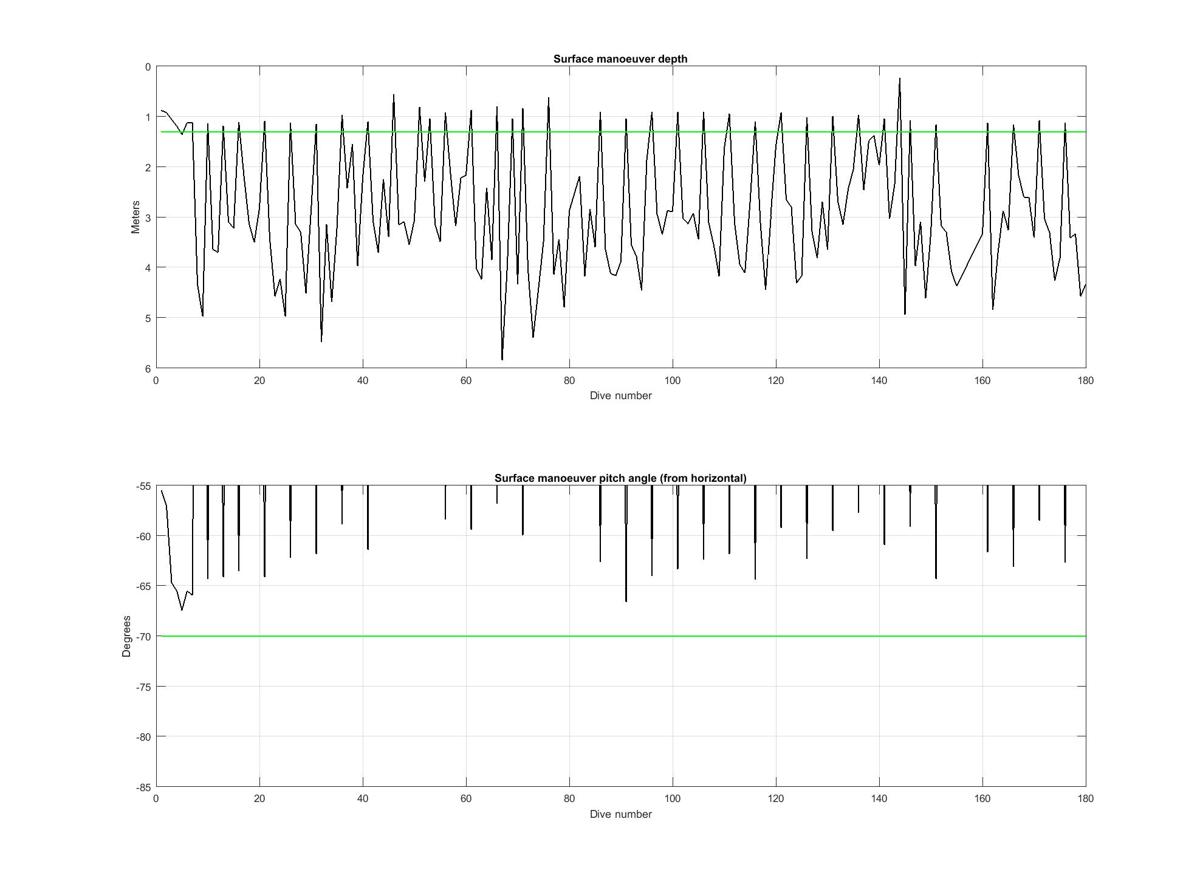Click the '2' tick on the Meters axis

148,167
